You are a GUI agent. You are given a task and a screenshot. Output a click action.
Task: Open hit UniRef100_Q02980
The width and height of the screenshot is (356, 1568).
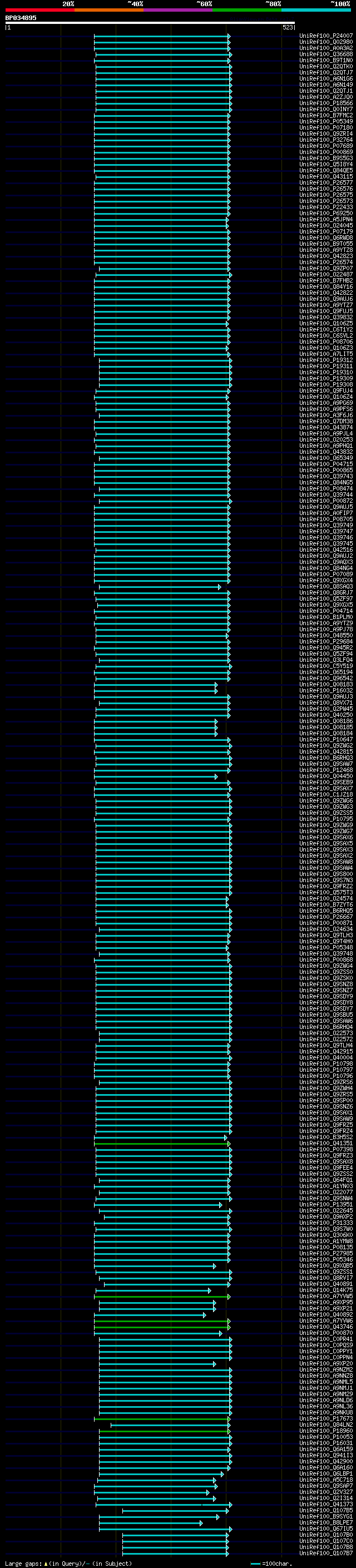pos(326,42)
